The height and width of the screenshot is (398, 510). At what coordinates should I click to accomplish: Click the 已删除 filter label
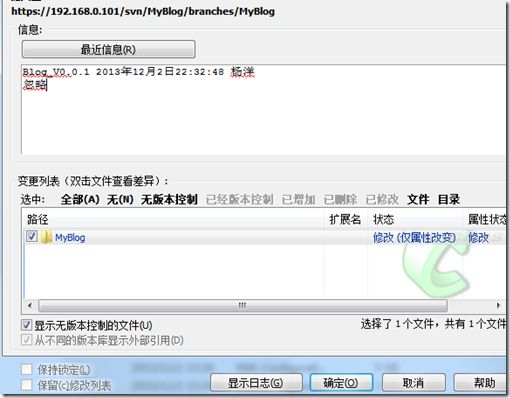coord(340,200)
